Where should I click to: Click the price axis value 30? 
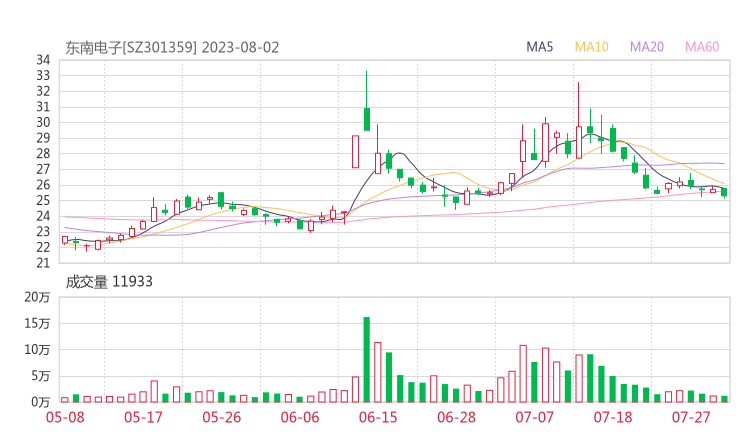click(43, 122)
